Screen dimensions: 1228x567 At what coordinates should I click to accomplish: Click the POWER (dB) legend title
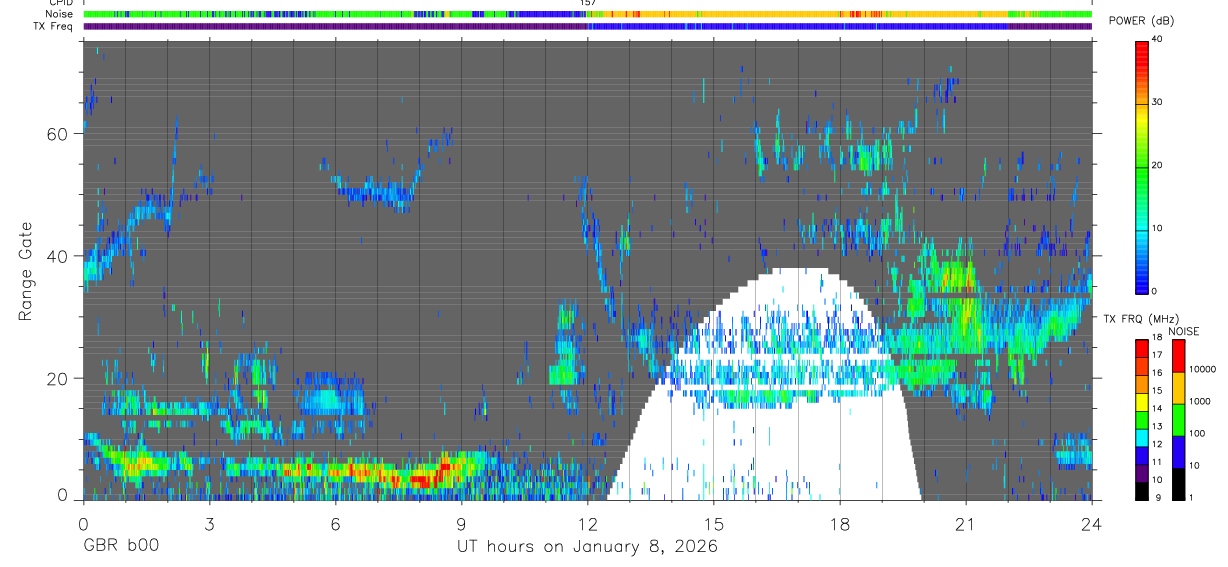[1142, 21]
